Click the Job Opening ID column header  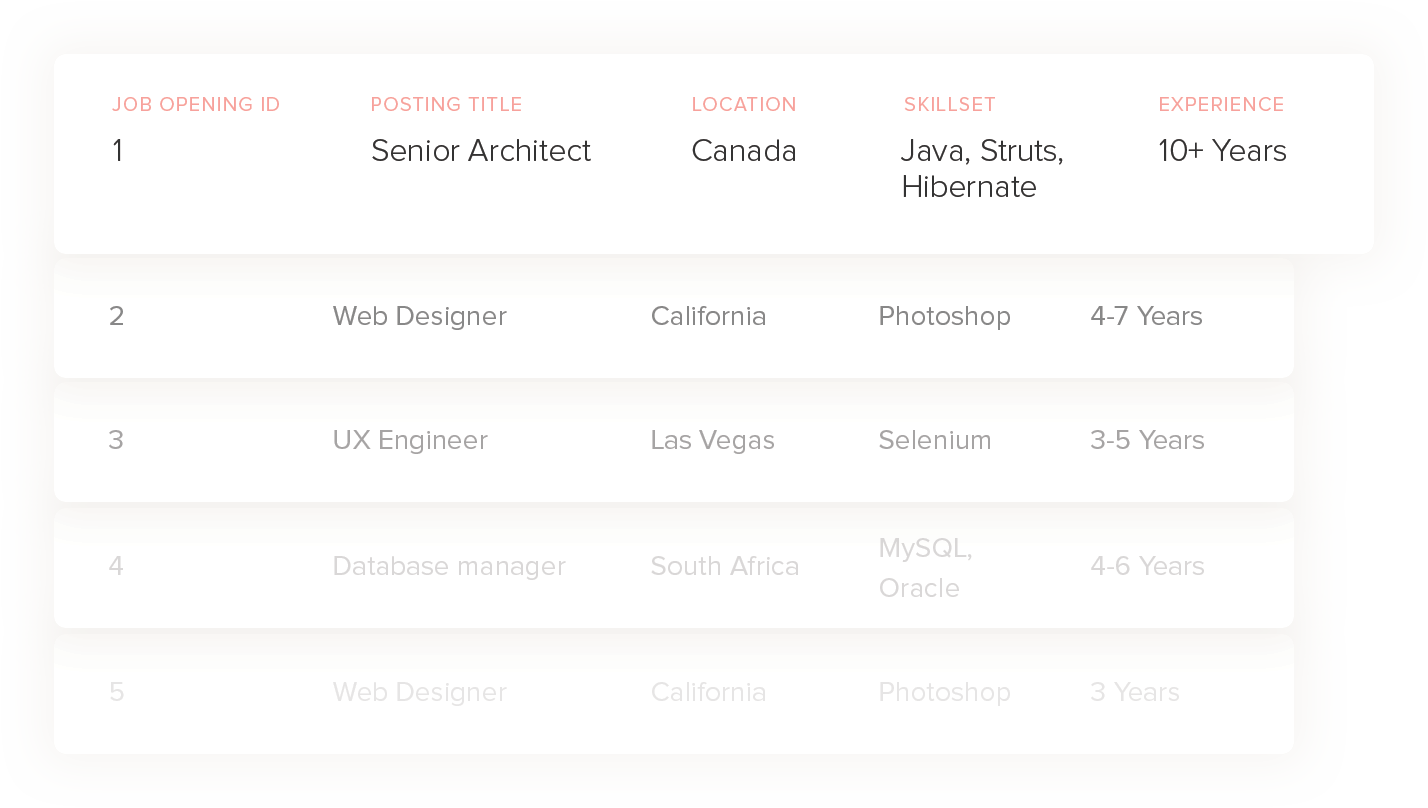(x=196, y=105)
